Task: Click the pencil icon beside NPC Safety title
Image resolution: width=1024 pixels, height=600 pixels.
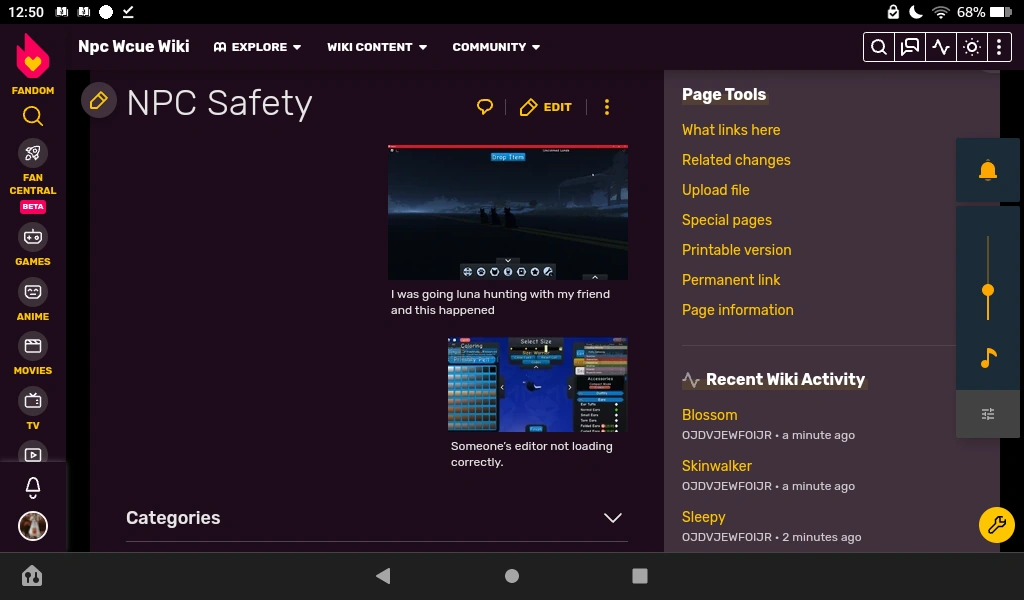Action: pos(99,101)
